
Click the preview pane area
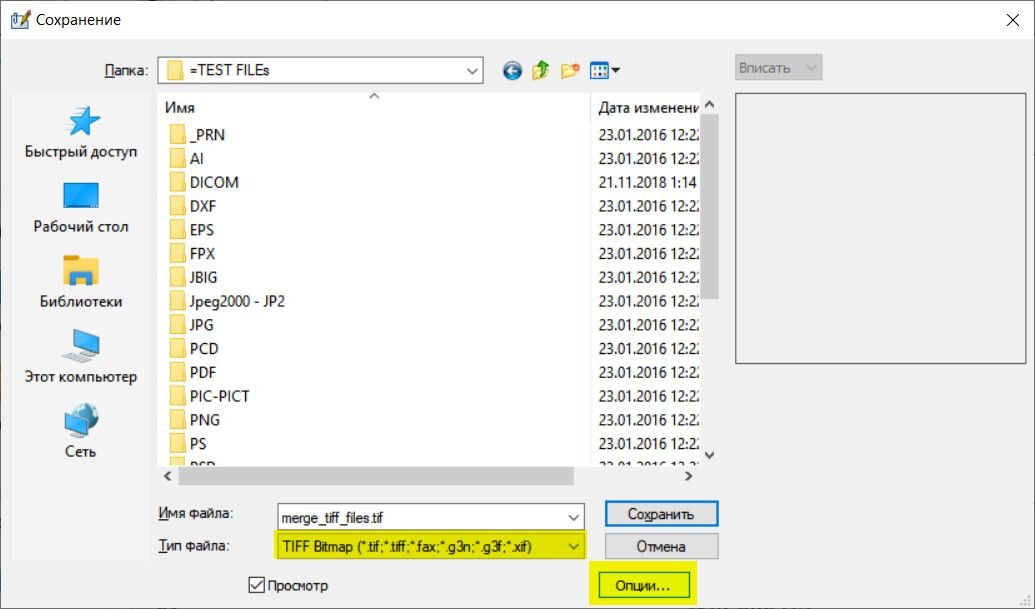pyautogui.click(x=881, y=228)
